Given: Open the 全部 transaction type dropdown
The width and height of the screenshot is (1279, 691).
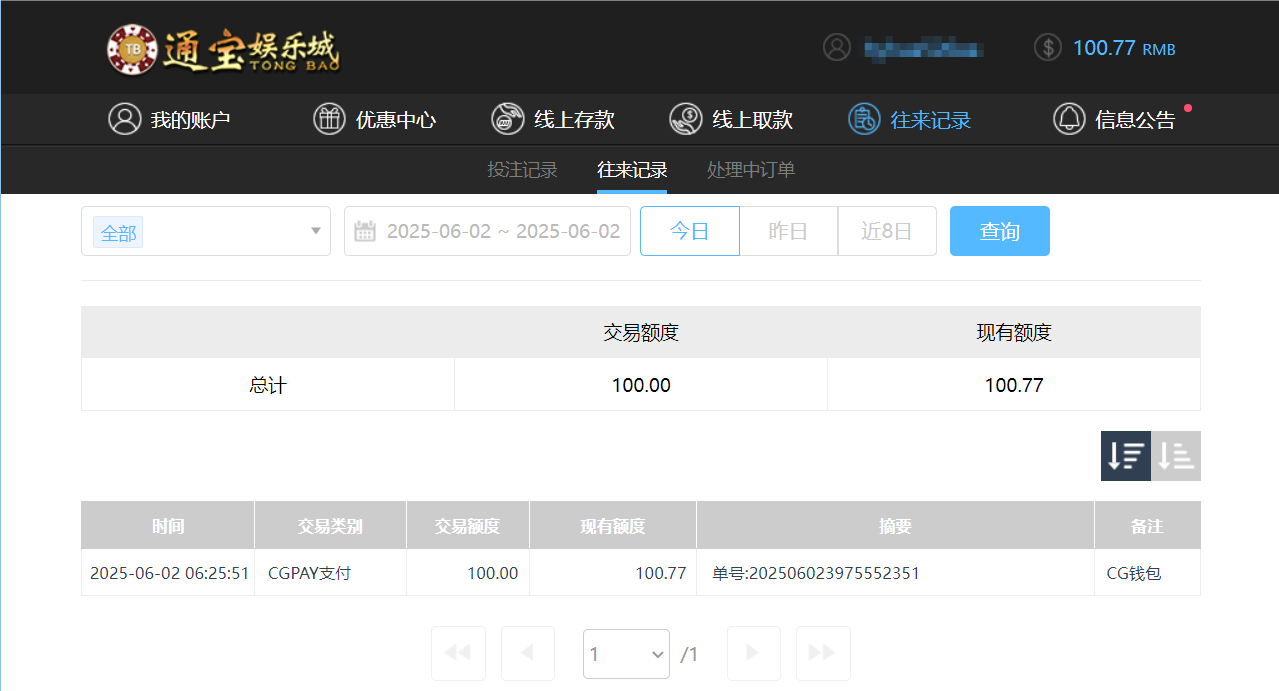Looking at the screenshot, I should click(x=205, y=231).
